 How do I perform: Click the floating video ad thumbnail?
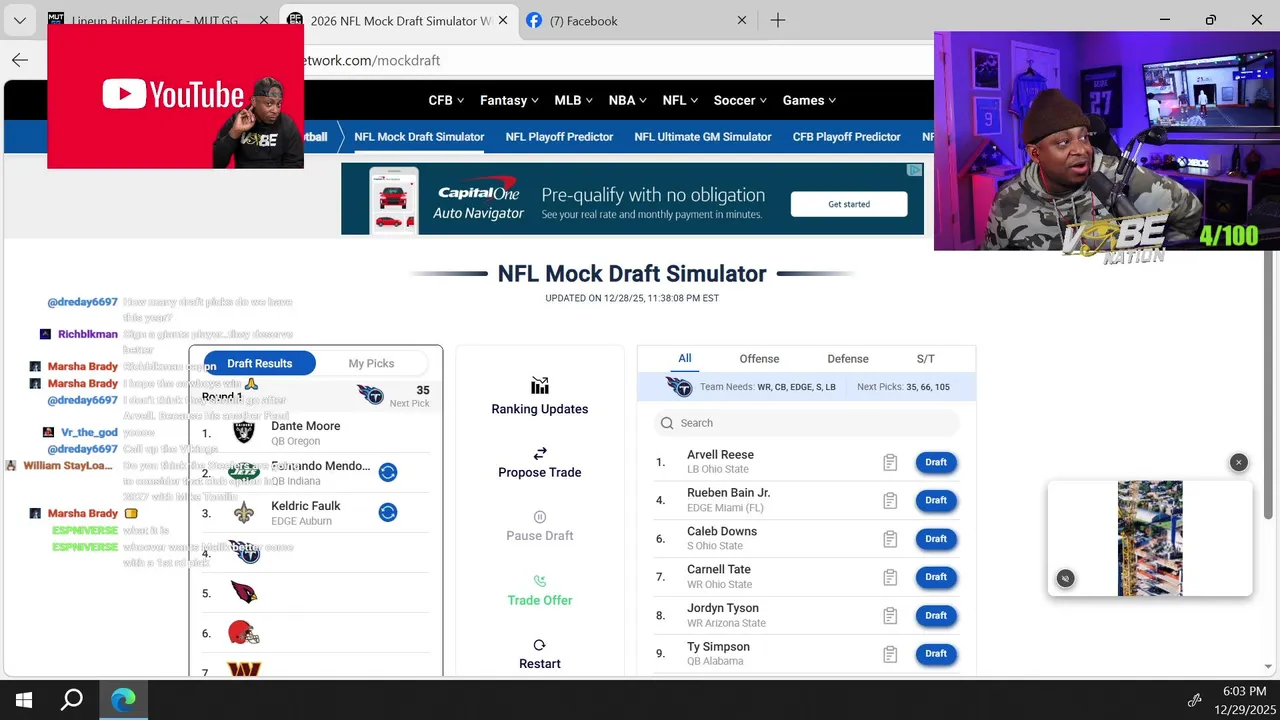point(1150,538)
